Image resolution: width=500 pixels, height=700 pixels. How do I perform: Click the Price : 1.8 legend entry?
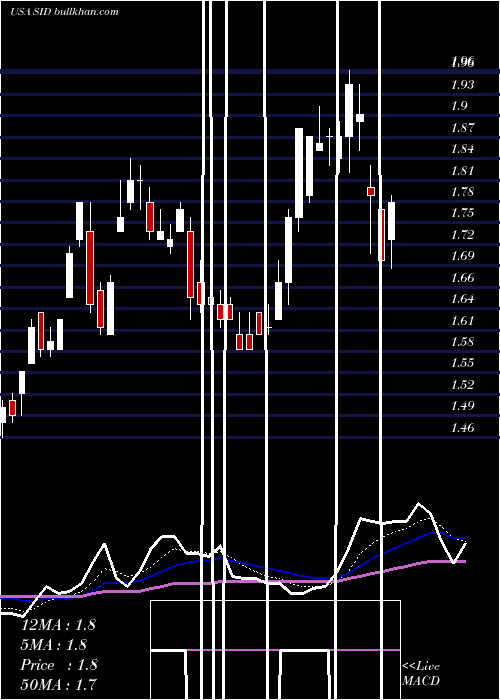pyautogui.click(x=59, y=665)
